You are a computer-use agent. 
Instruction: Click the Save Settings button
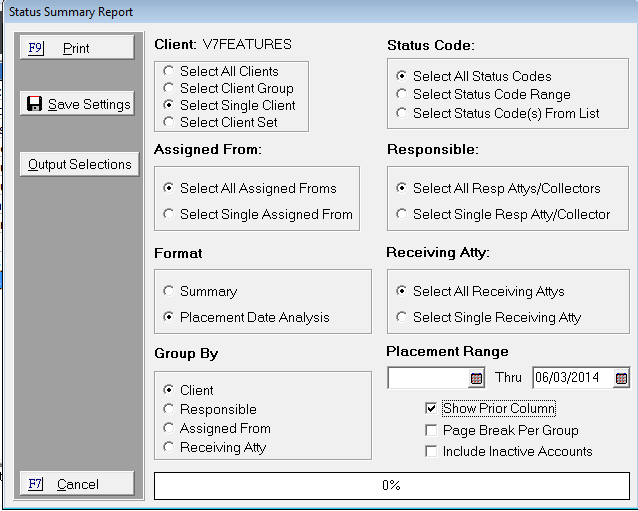[x=76, y=104]
